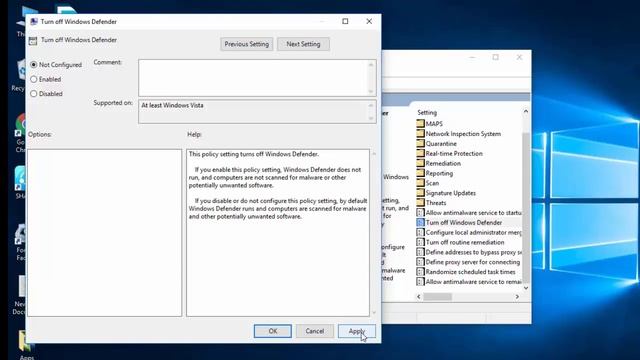The height and width of the screenshot is (360, 640).
Task: Click the settings list horizontal scroll left arrow
Action: (x=419, y=297)
